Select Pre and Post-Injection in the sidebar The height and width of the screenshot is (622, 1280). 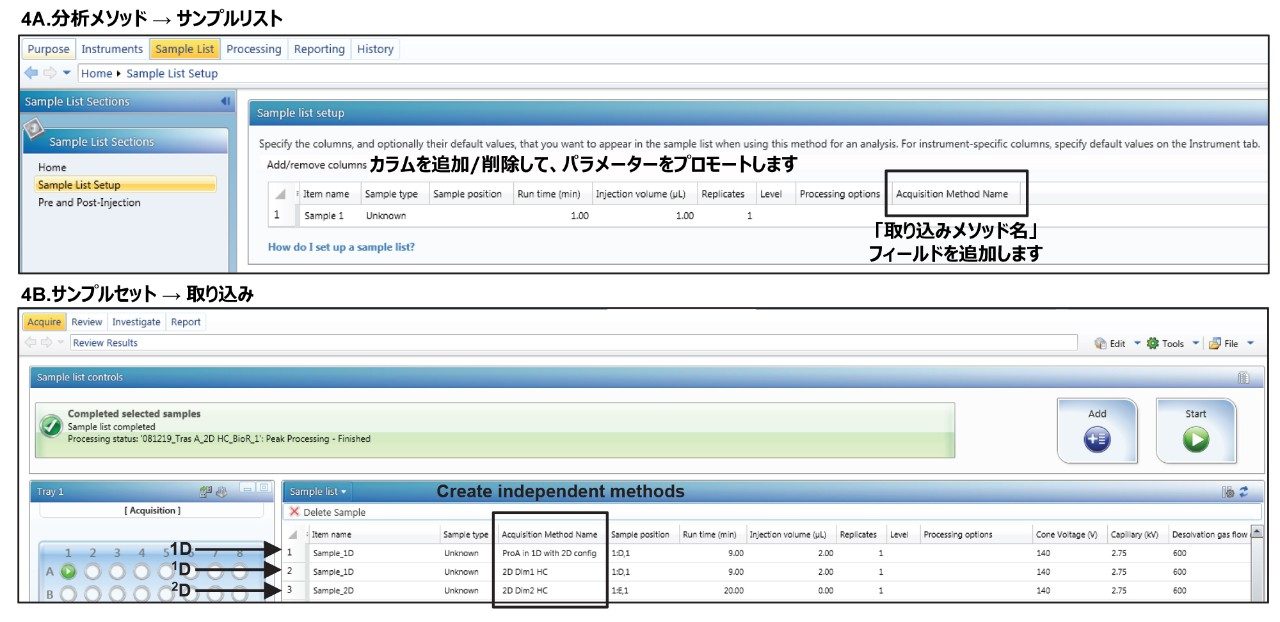tap(89, 203)
